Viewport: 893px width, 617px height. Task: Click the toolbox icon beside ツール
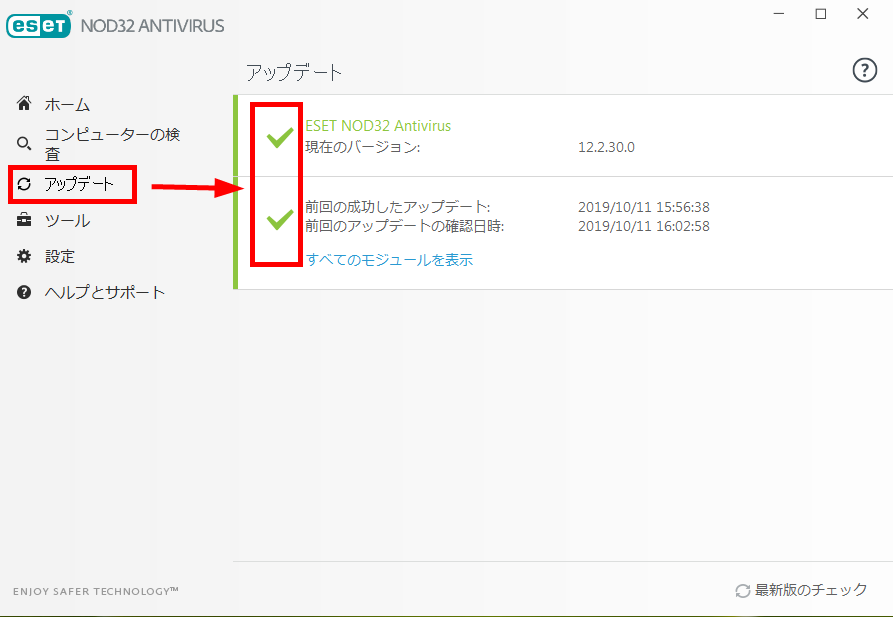[x=24, y=219]
